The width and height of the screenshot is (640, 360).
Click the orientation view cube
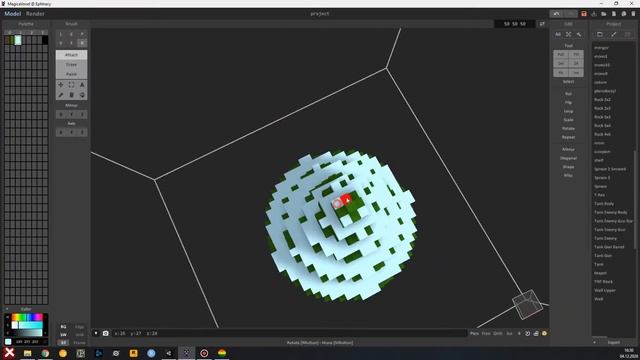527,304
